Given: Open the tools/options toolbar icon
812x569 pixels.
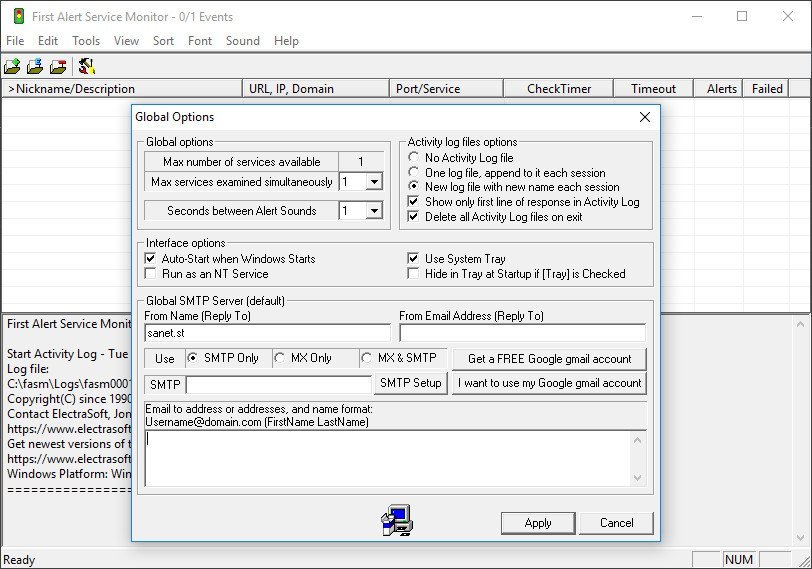Looking at the screenshot, I should tap(87, 67).
